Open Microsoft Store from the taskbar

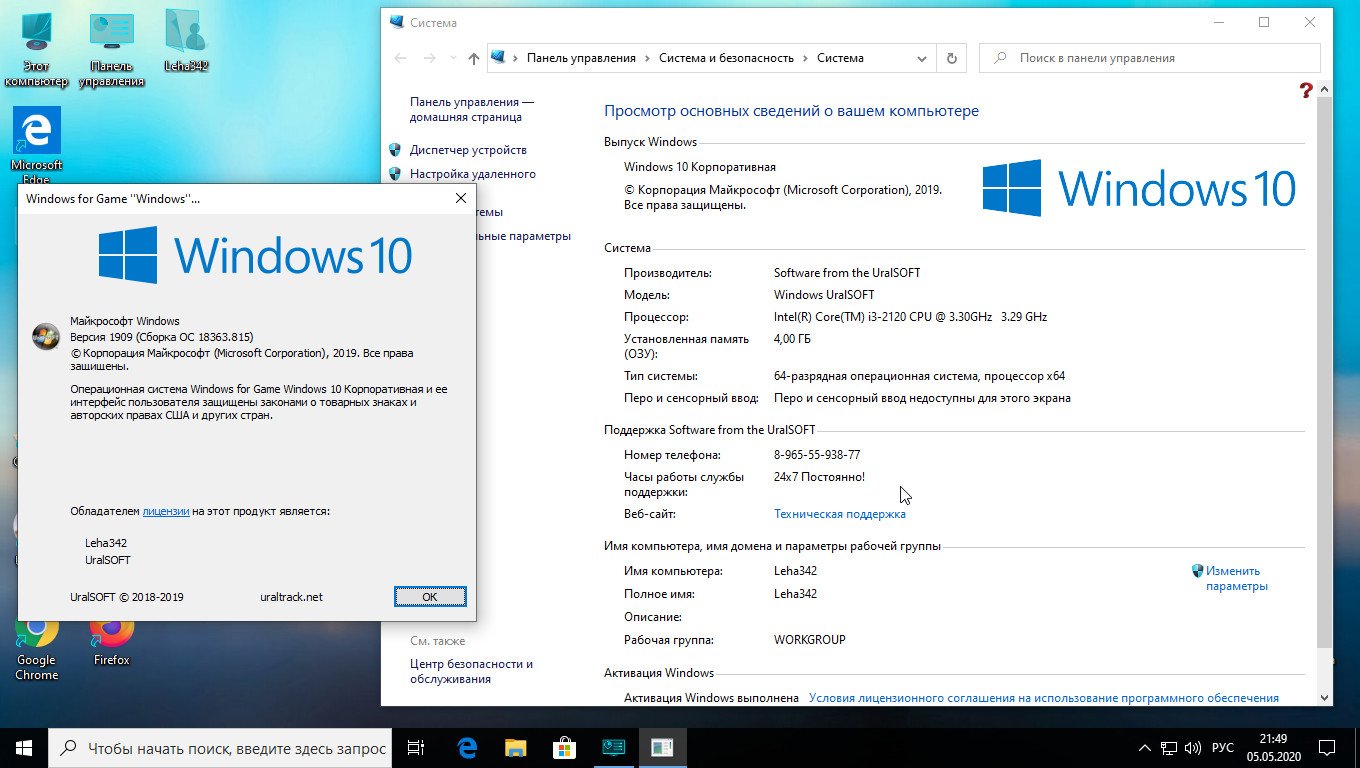pos(564,747)
